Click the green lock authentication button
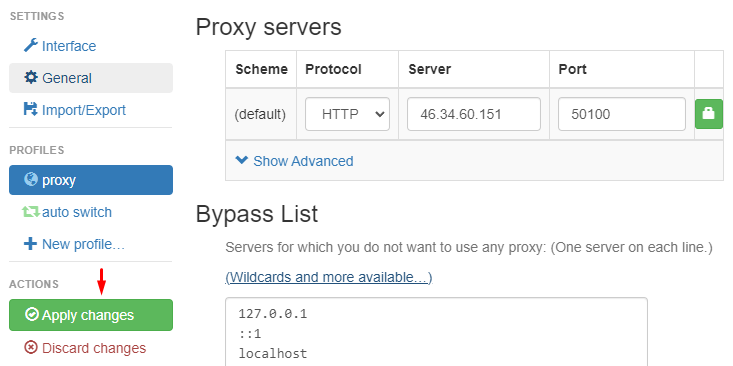Viewport: 733px width, 366px height. pos(709,114)
